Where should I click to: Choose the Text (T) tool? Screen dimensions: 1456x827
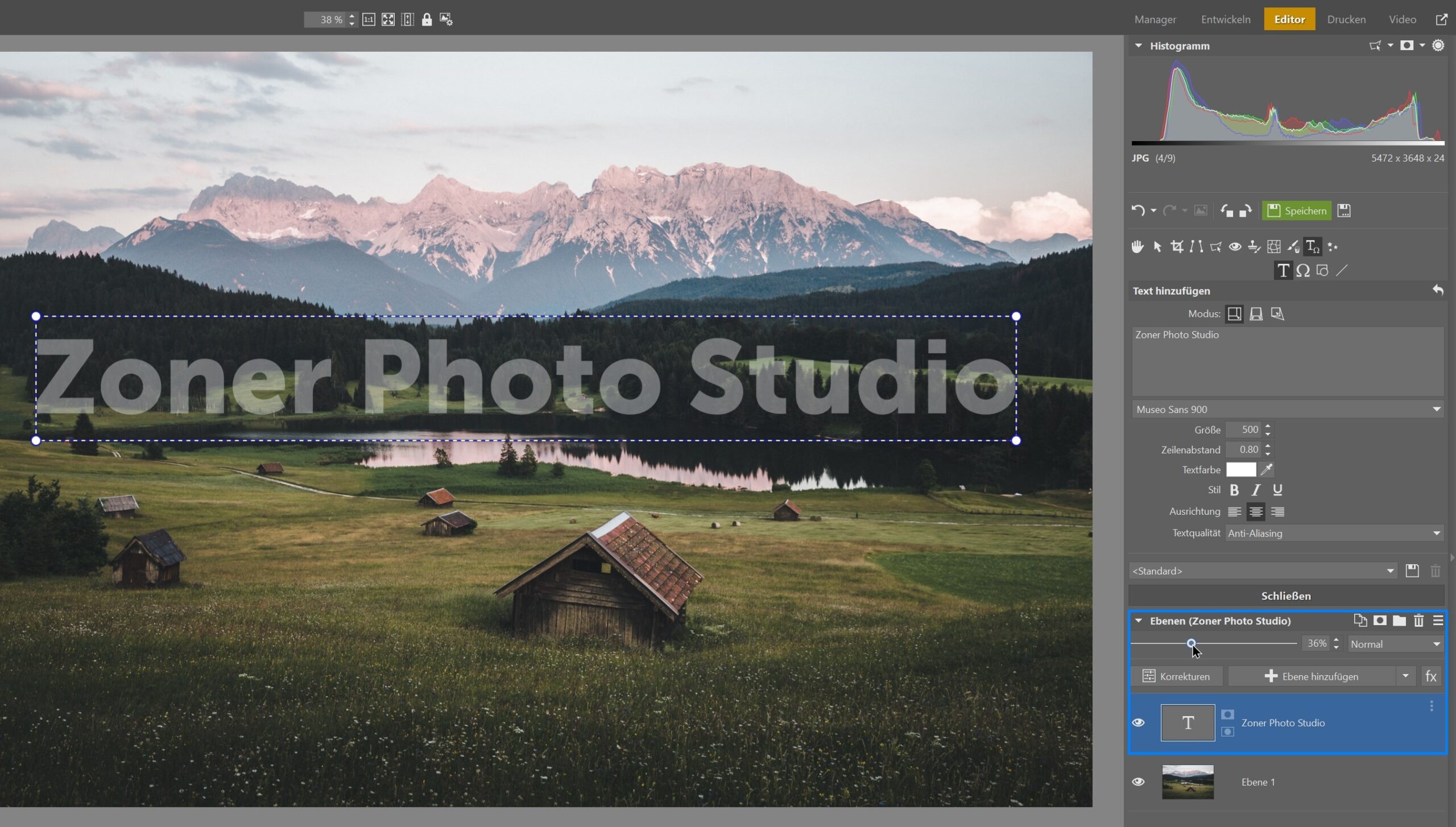[x=1283, y=271]
